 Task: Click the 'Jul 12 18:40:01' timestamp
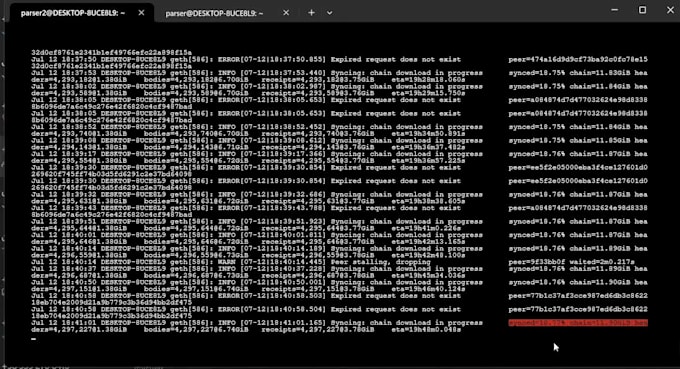pos(64,235)
